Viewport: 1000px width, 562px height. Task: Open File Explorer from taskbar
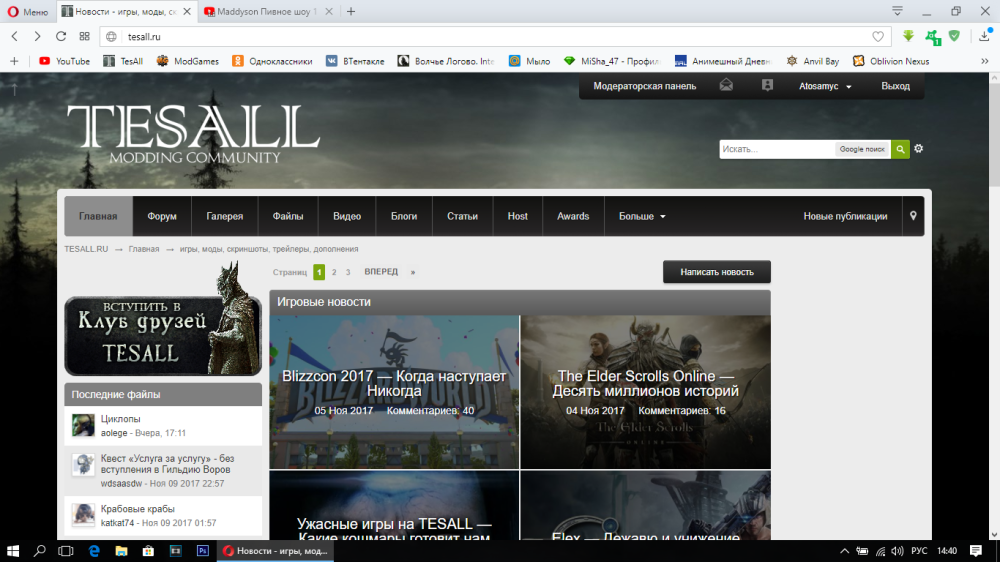(121, 551)
